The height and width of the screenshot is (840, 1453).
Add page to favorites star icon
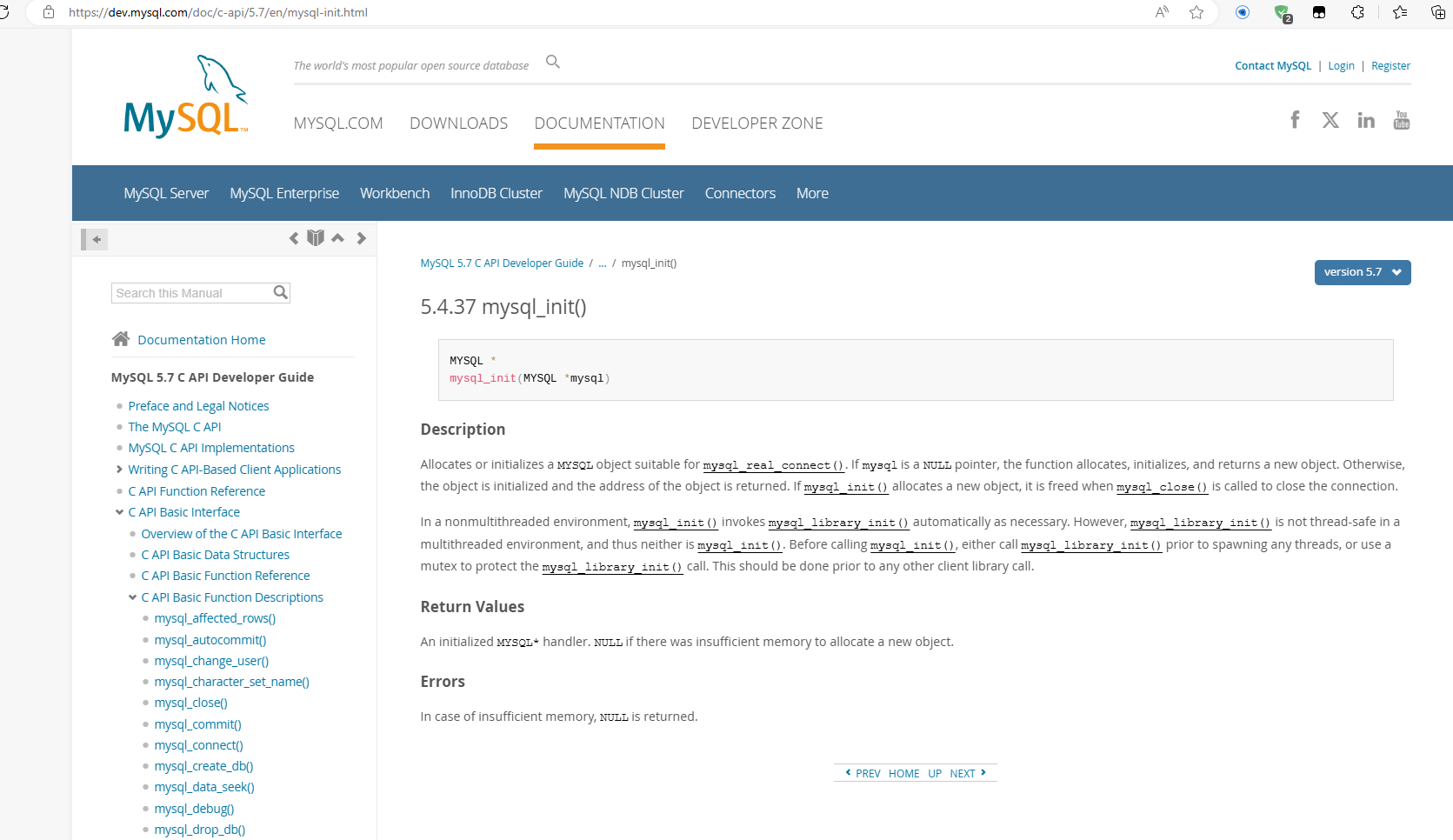[1196, 12]
